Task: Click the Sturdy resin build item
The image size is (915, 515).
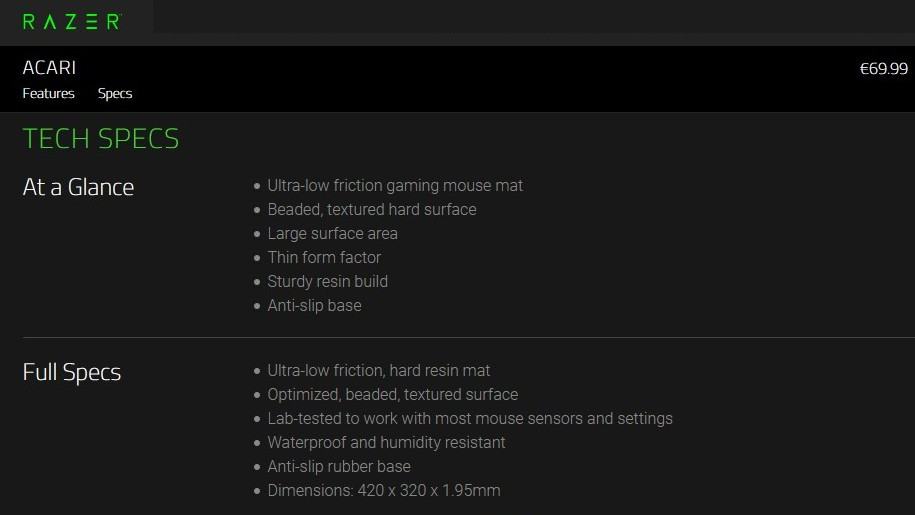Action: 327,282
